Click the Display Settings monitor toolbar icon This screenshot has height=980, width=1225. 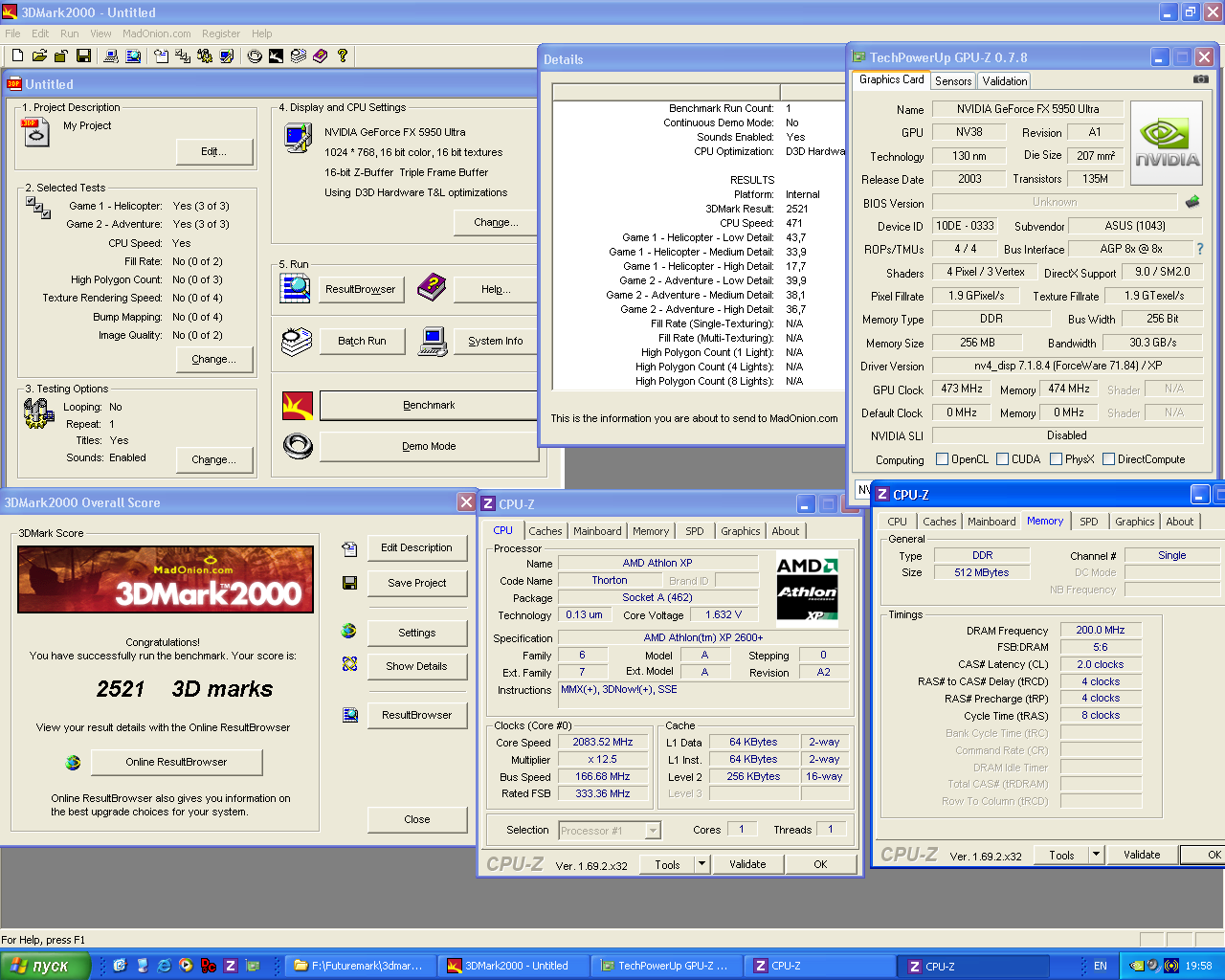tap(226, 56)
